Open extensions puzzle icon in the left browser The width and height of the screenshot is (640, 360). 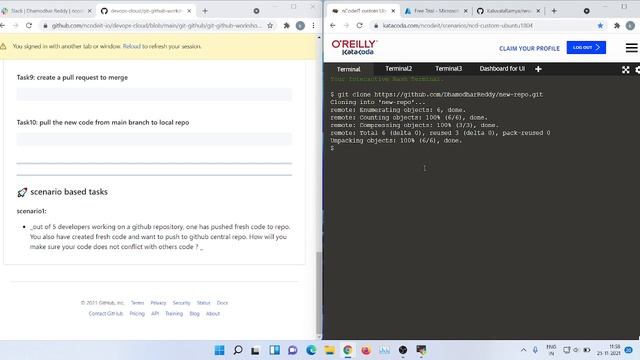287,25
